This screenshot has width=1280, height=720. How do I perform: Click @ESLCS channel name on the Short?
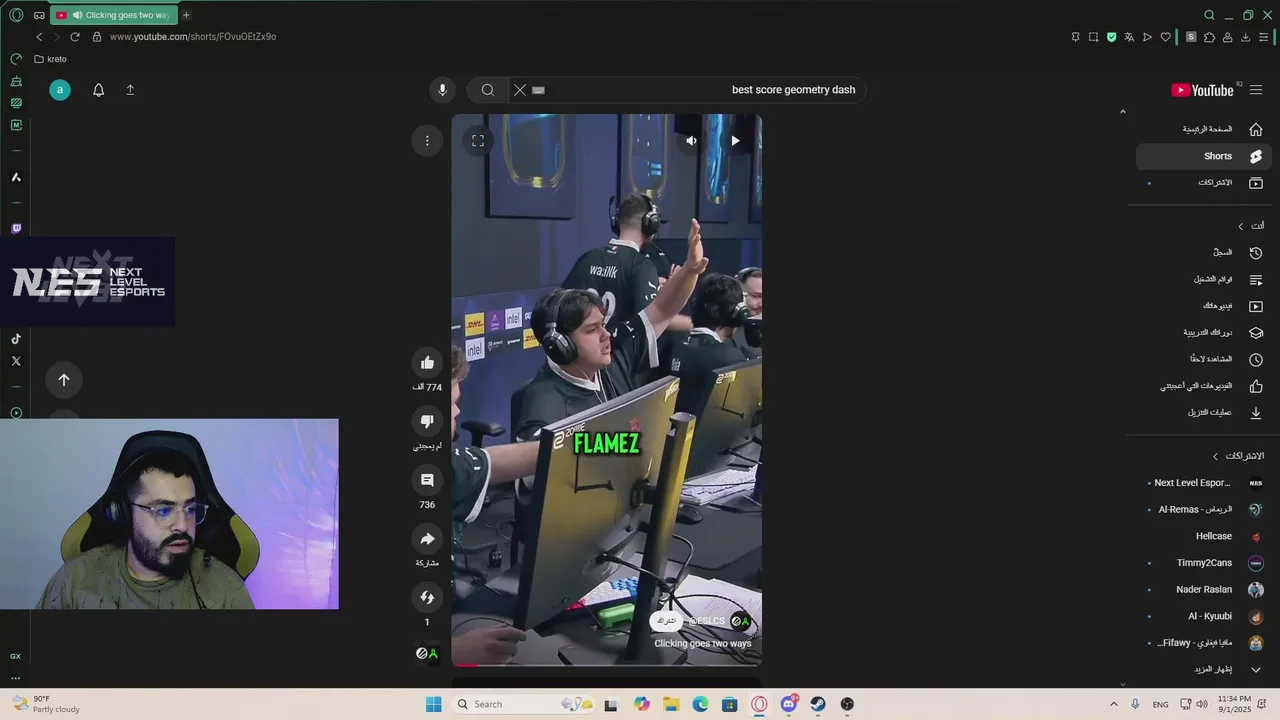707,621
